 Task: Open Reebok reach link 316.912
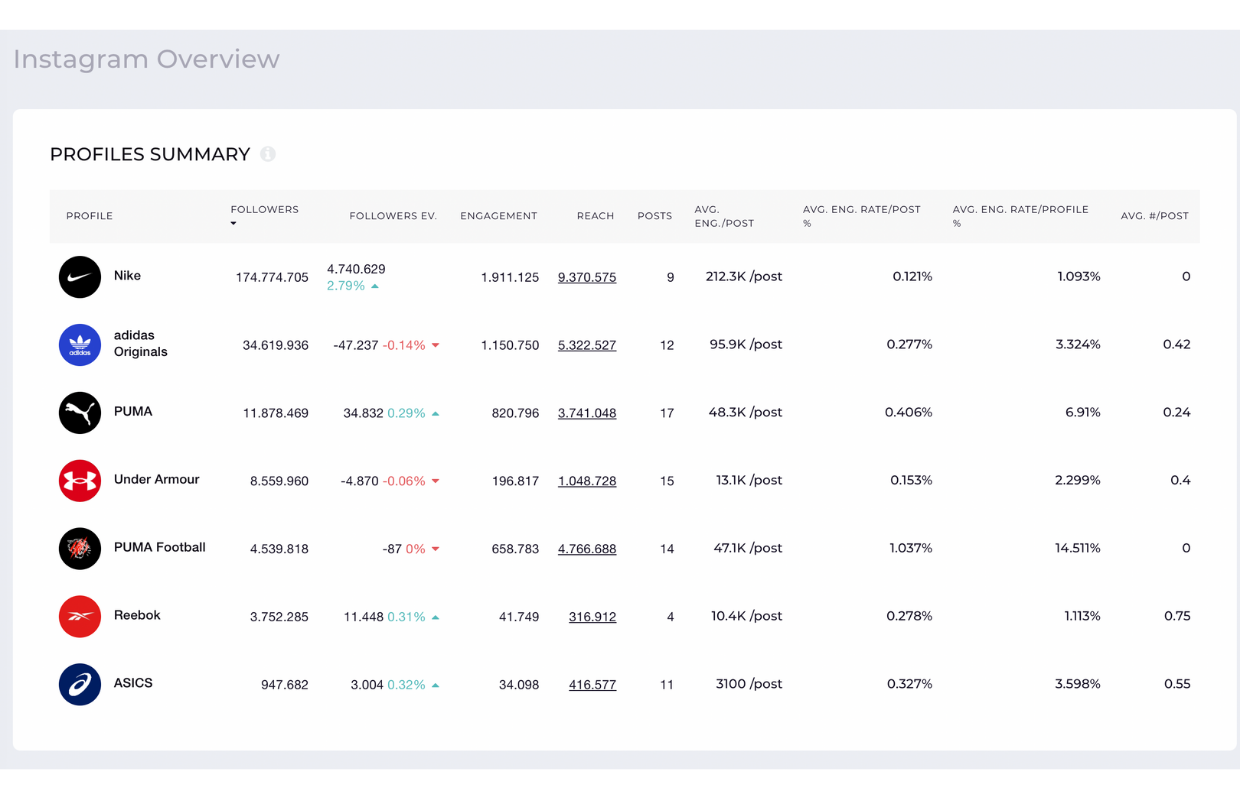(x=592, y=617)
